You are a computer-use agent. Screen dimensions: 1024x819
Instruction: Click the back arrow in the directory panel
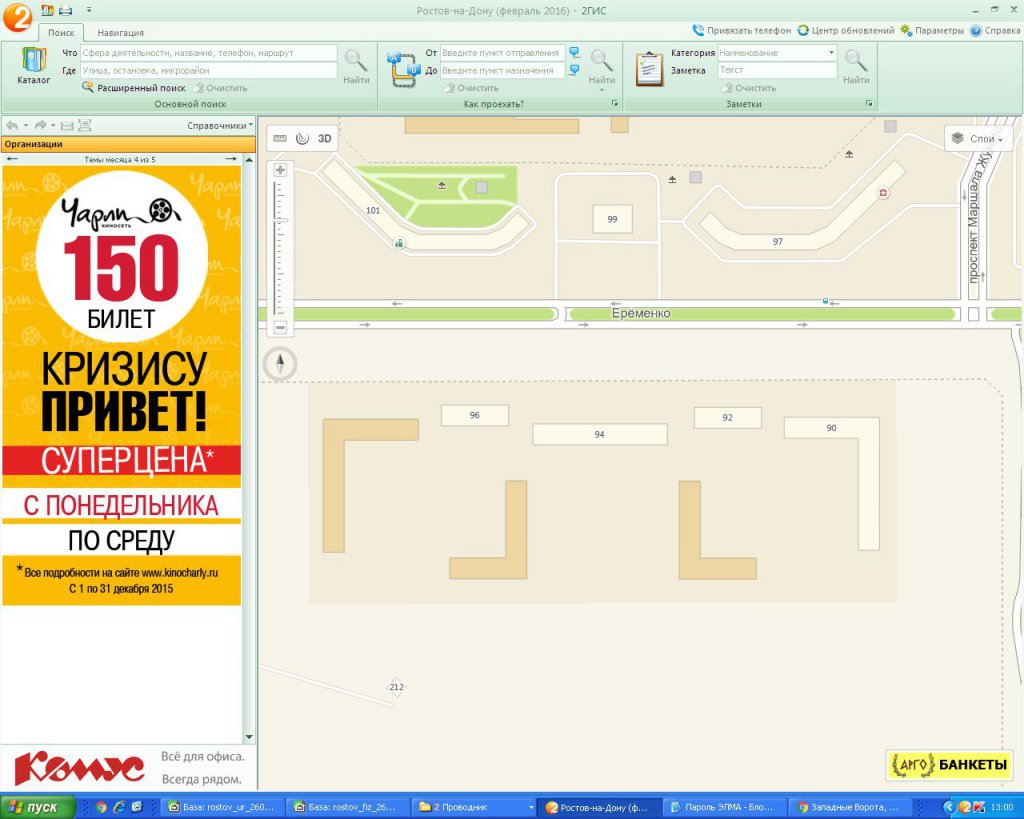[12, 125]
